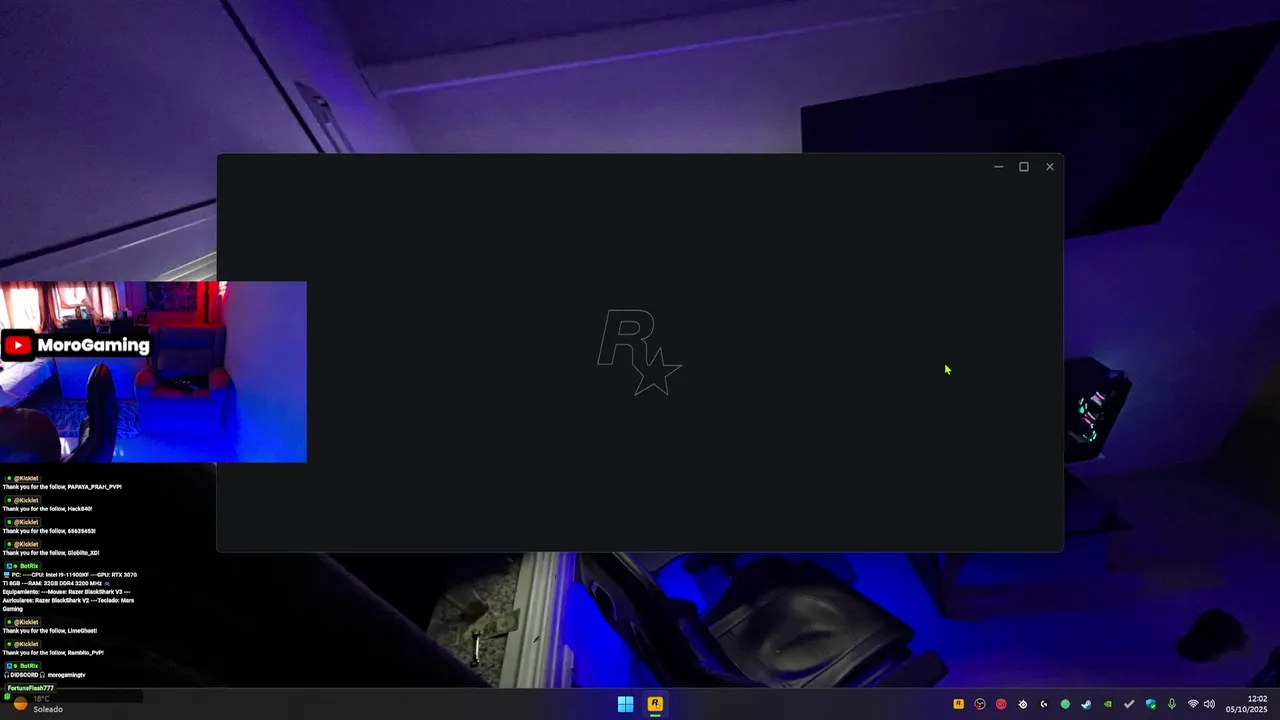Screen dimensions: 1280x720
Task: Open the Steam tray icon
Action: click(1086, 704)
